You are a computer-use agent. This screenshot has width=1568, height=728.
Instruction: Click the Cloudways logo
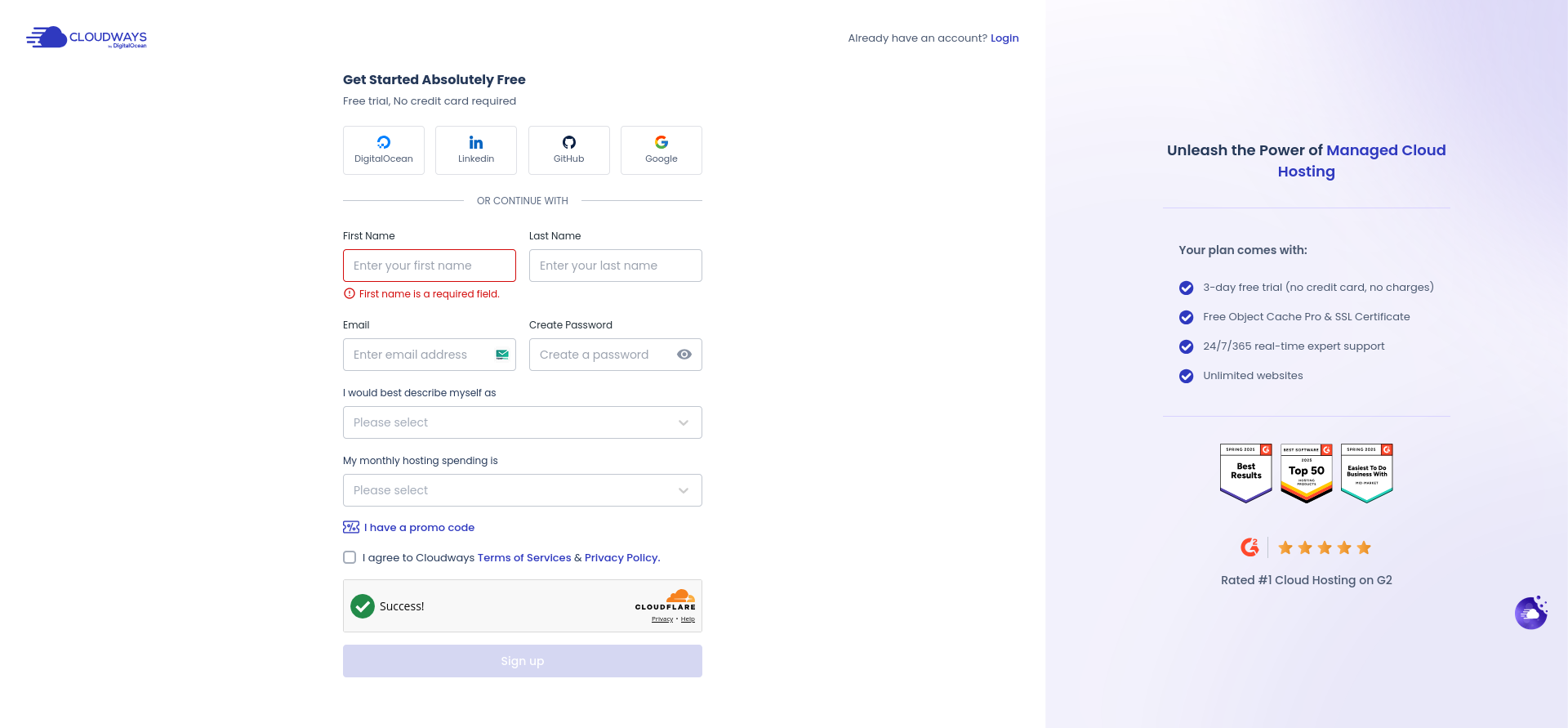click(x=87, y=38)
